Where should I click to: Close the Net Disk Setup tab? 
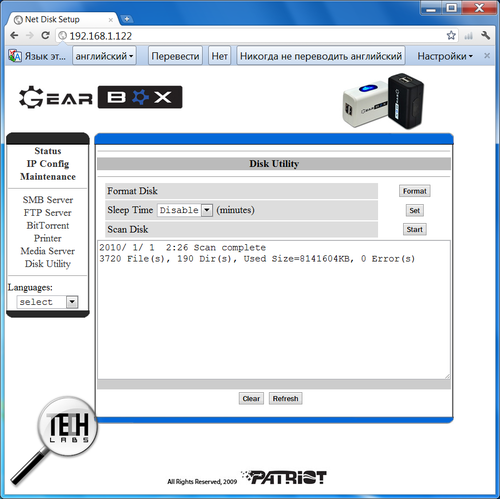[x=111, y=20]
